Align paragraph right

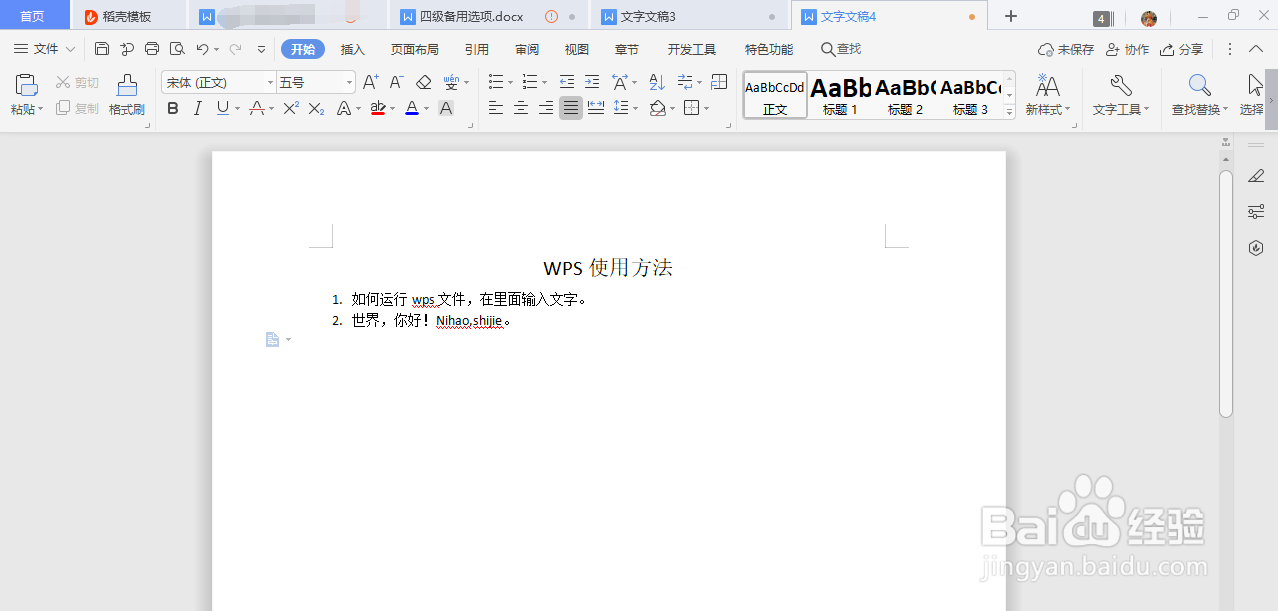click(546, 108)
